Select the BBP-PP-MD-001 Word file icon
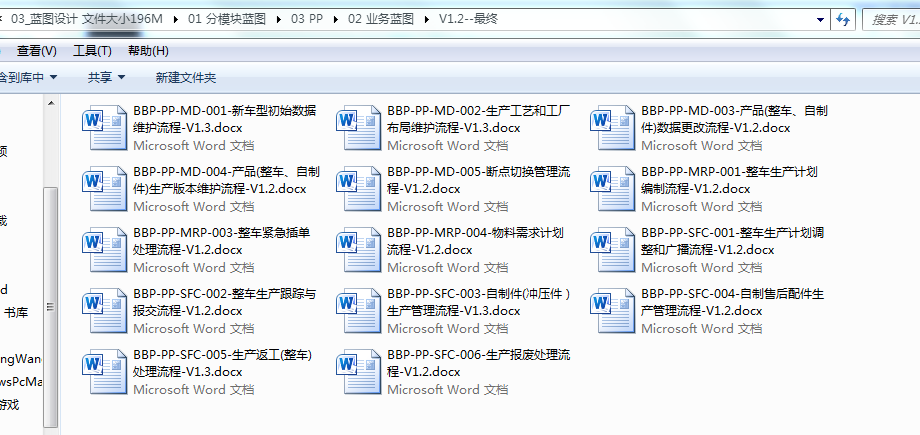 tap(105, 127)
